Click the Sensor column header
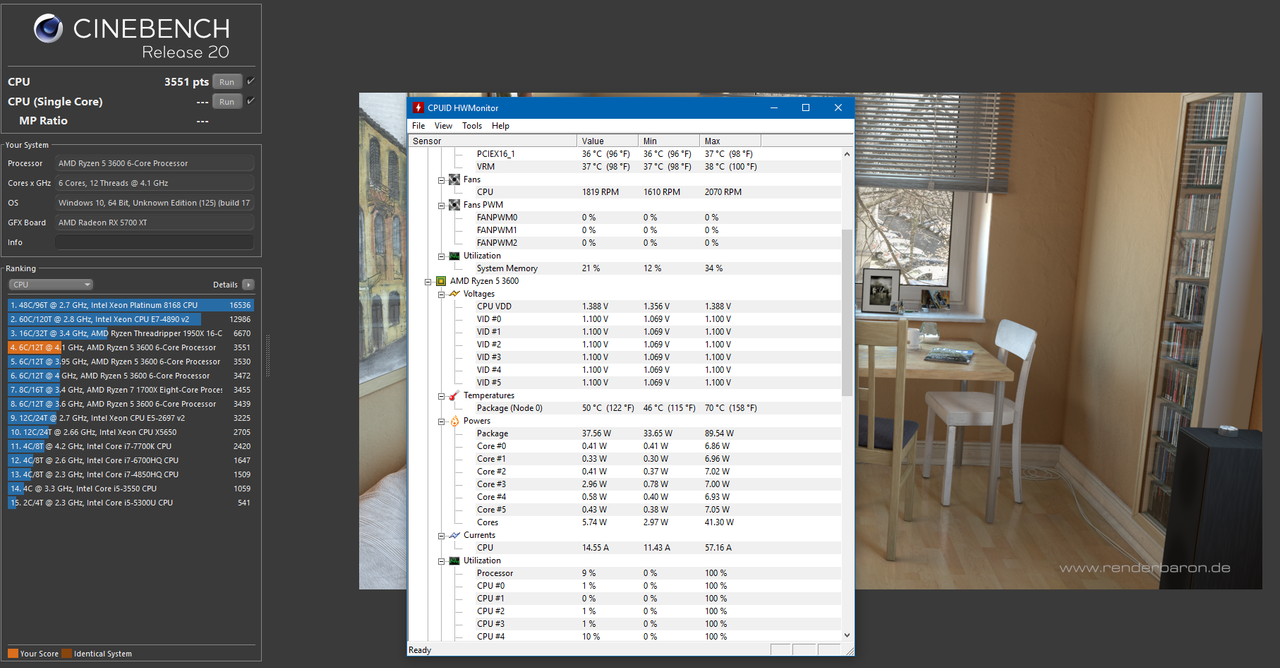The height and width of the screenshot is (668, 1280). point(493,141)
